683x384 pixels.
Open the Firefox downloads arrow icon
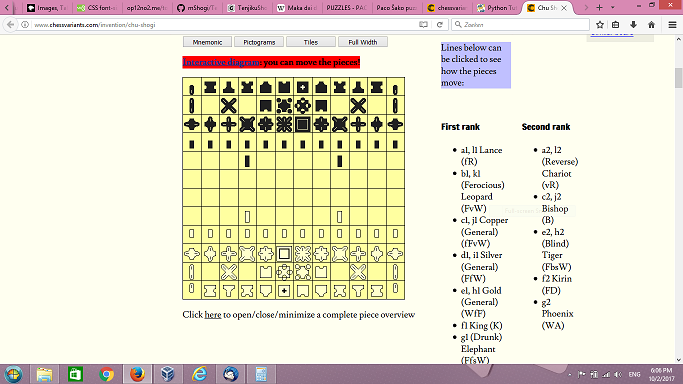633,25
